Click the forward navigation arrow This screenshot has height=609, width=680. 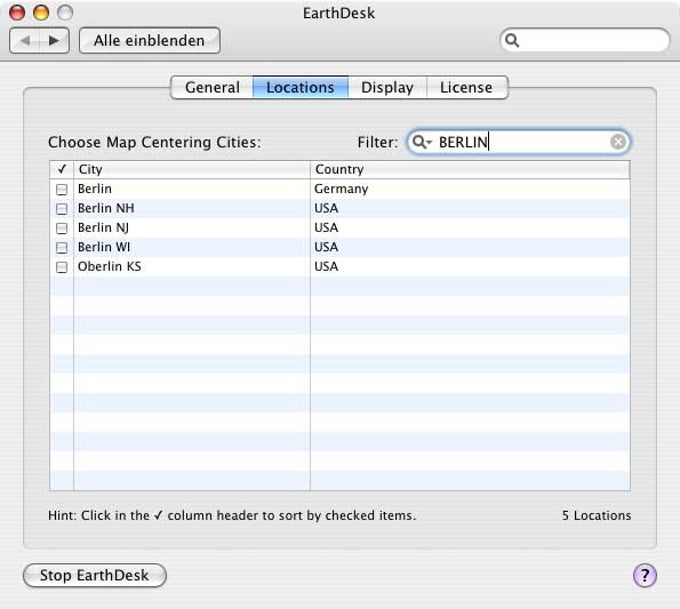click(x=54, y=41)
